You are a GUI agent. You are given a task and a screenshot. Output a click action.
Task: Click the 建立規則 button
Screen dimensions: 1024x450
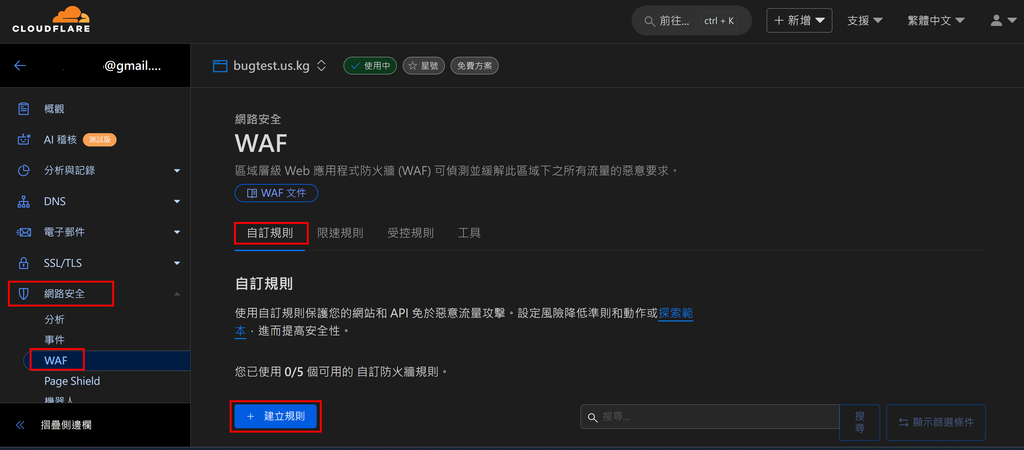pos(275,416)
